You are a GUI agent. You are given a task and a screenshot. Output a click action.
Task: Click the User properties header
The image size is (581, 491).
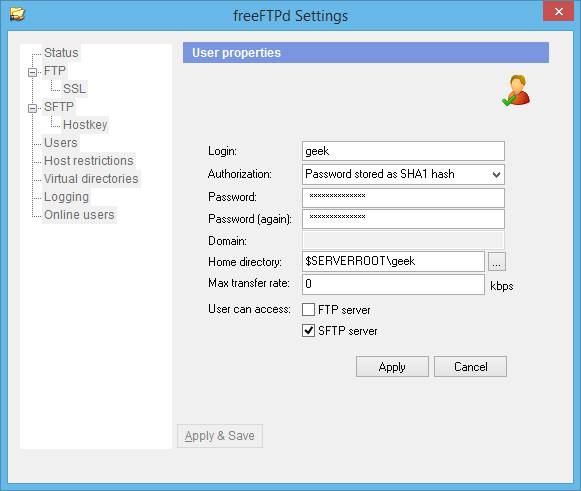(x=366, y=53)
